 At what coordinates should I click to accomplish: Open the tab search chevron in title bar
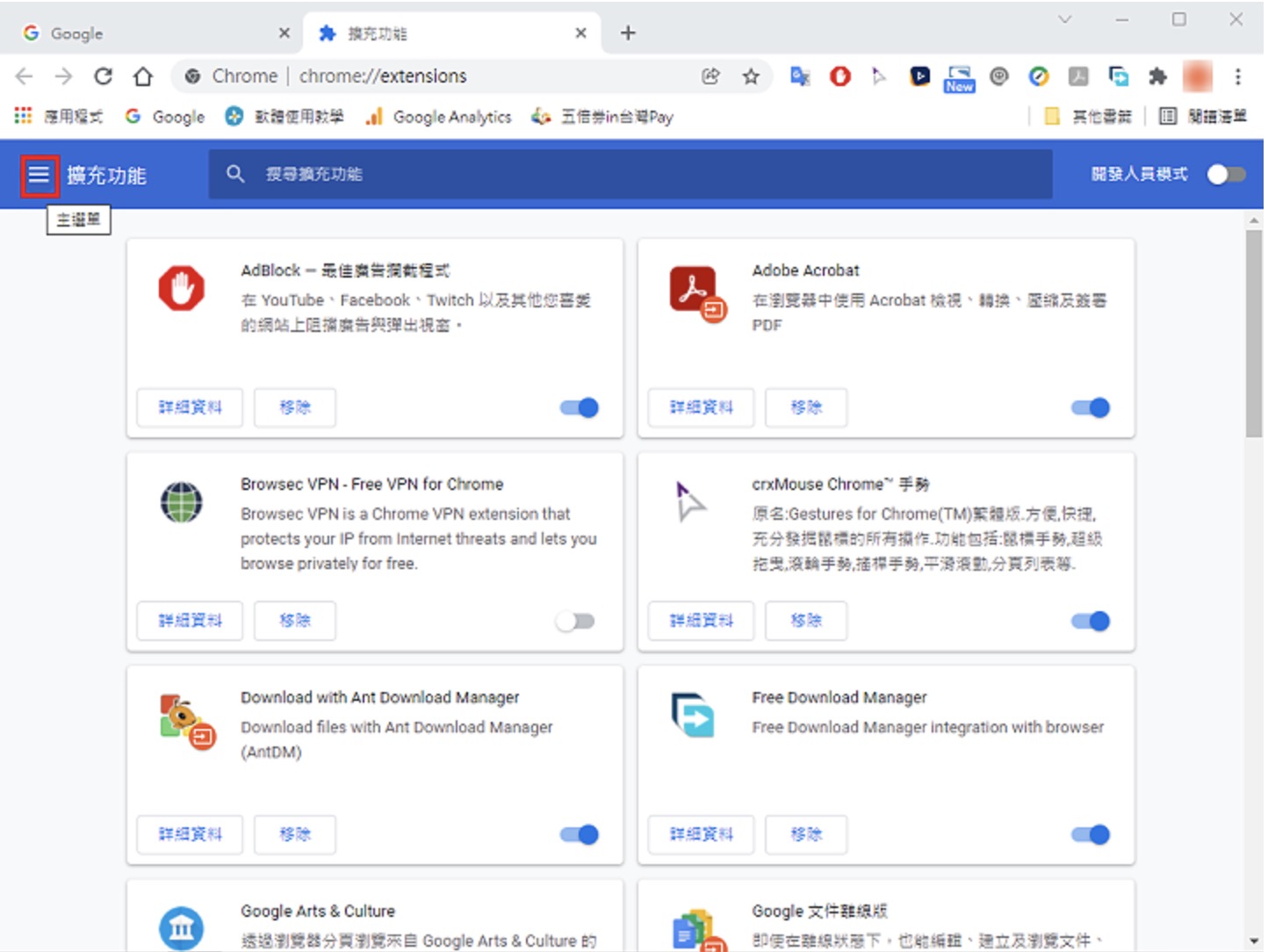coord(1064,18)
